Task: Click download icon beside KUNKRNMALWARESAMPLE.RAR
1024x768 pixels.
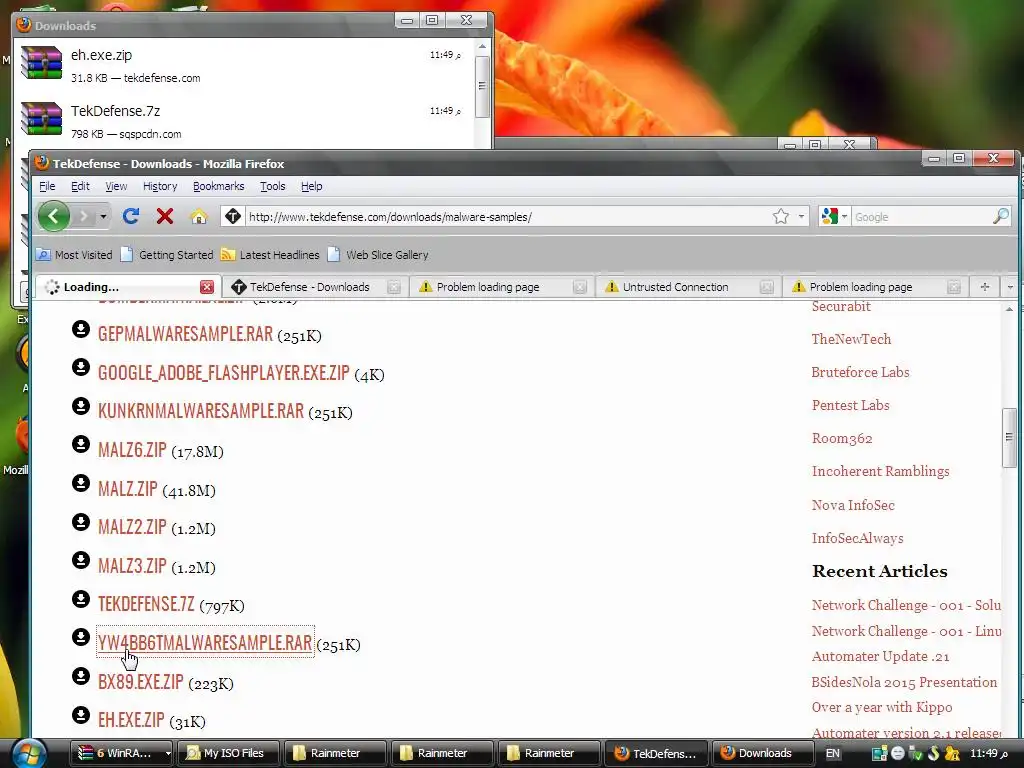Action: tap(81, 406)
